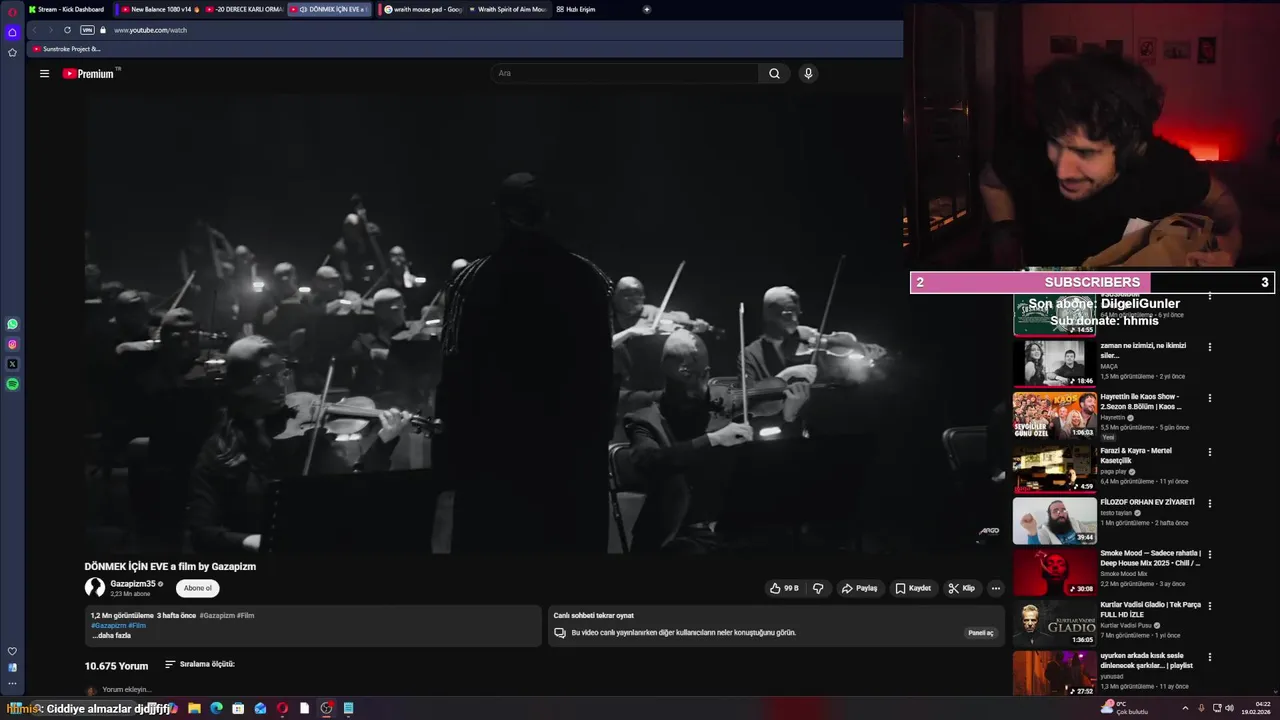1280x720 pixels.
Task: Open options menu for 'Farazi & Kayra' video
Action: pyautogui.click(x=1209, y=452)
